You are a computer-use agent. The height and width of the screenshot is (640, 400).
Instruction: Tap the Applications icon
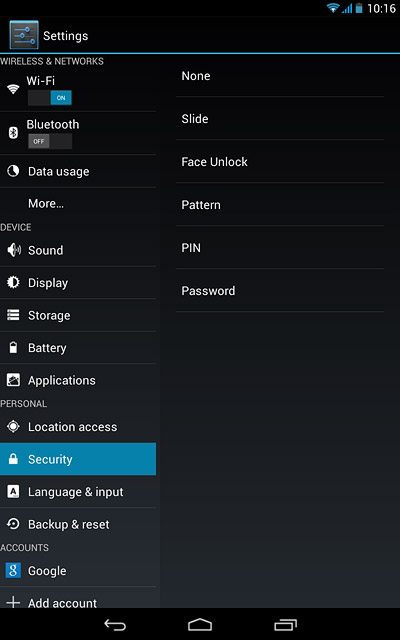13,380
